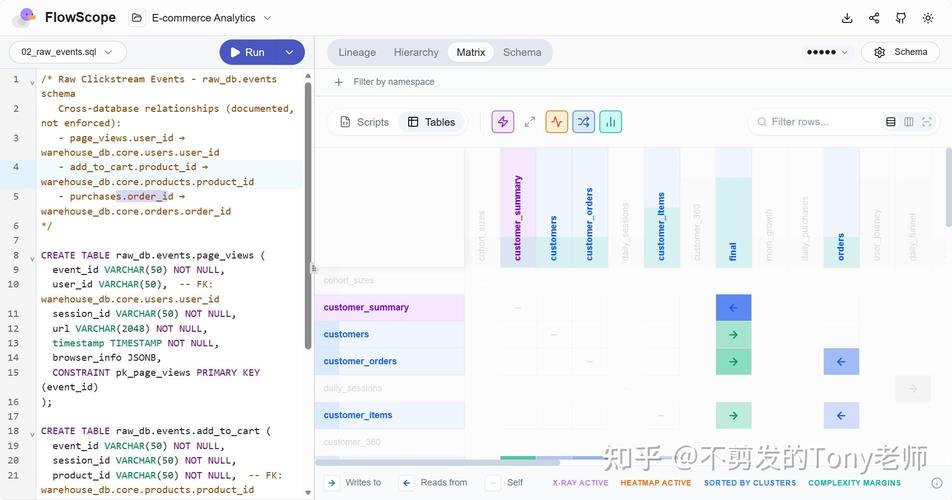Open the project folder icon
The height and width of the screenshot is (500, 952).
point(137,18)
